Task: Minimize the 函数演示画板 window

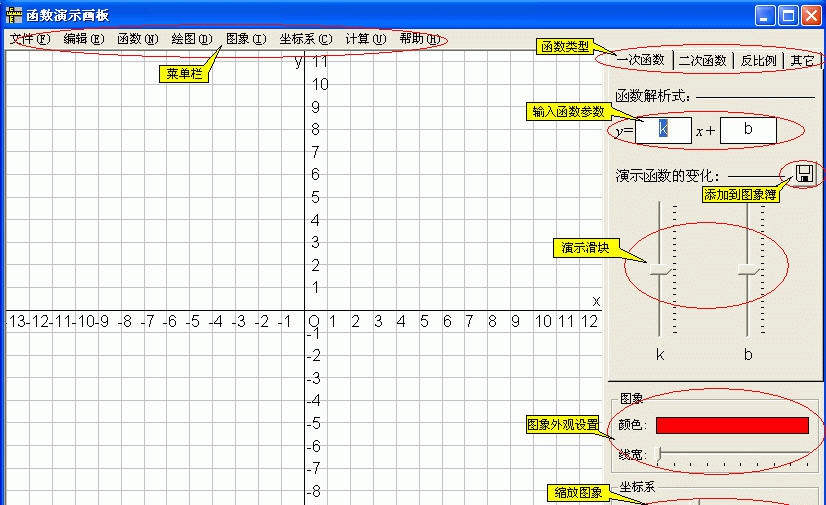Action: (764, 15)
